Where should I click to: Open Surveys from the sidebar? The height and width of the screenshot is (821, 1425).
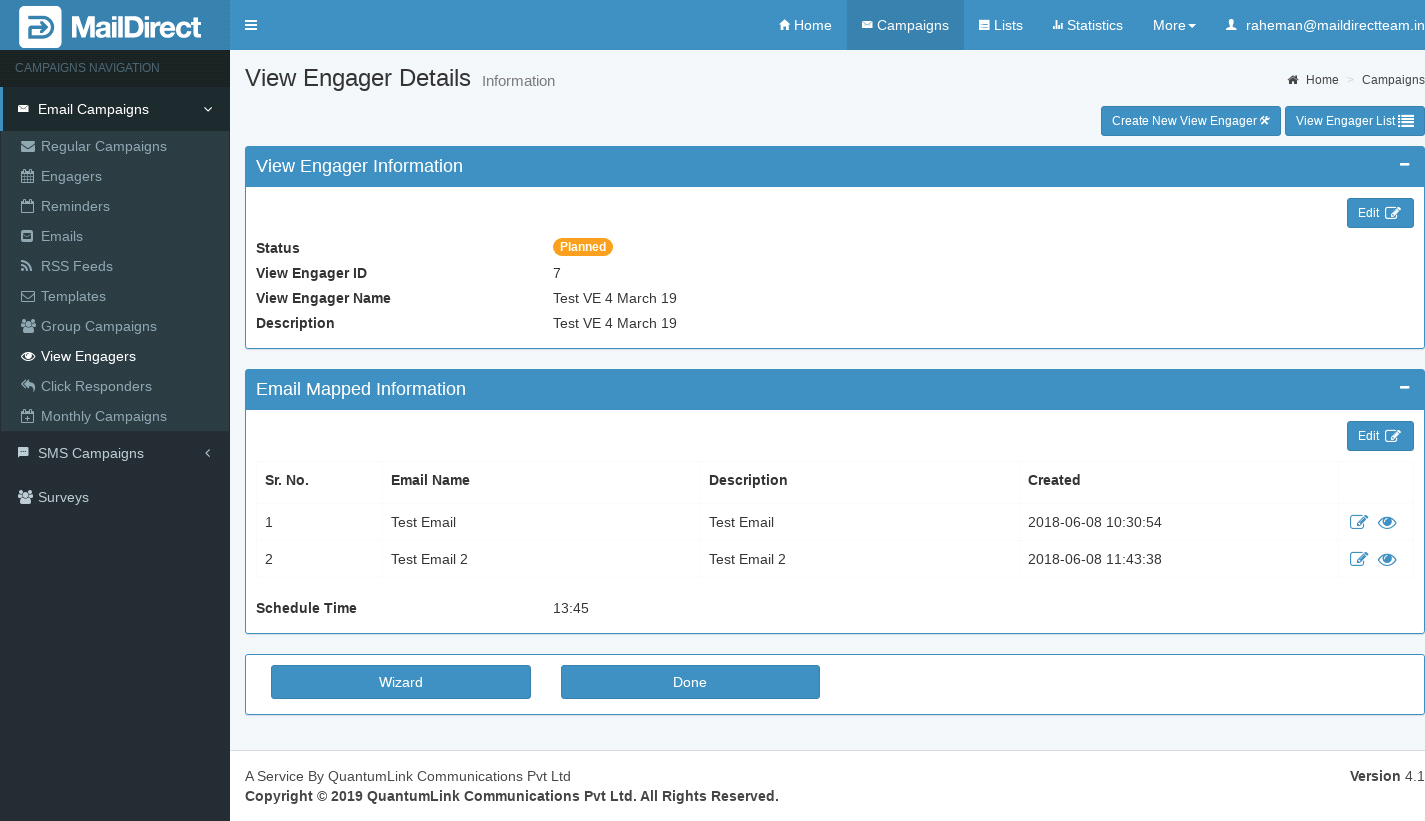click(63, 497)
